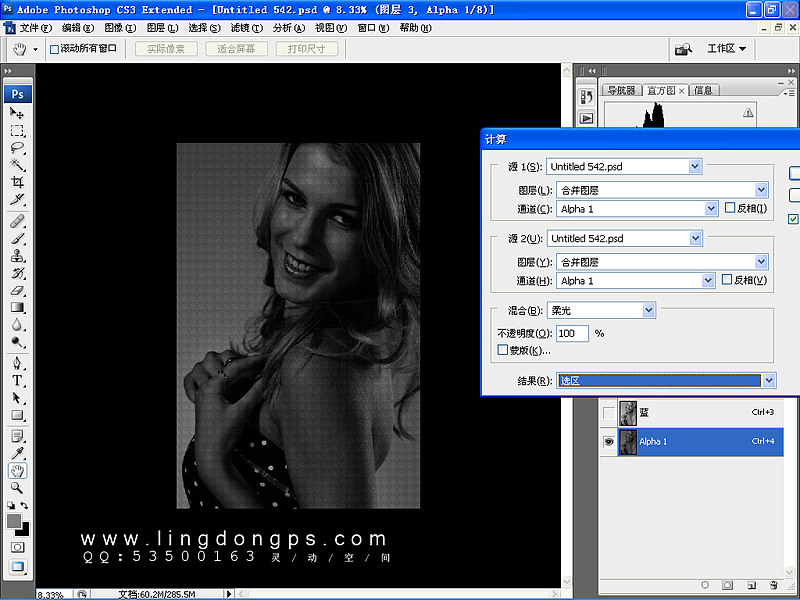Select the Brush tool
800x600 pixels.
17,239
